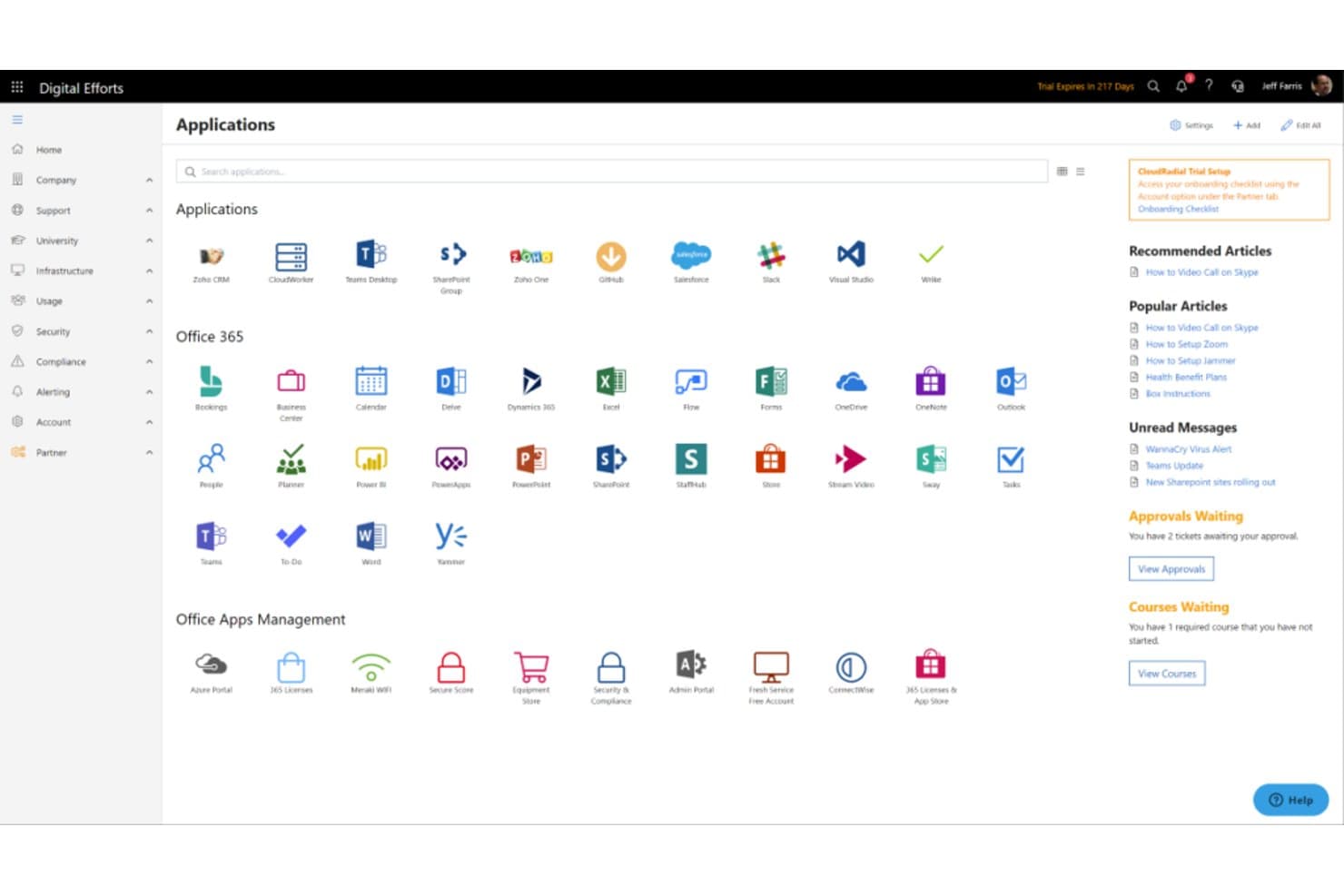1344x896 pixels.
Task: Expand the Security sidebar section
Action: click(x=82, y=331)
